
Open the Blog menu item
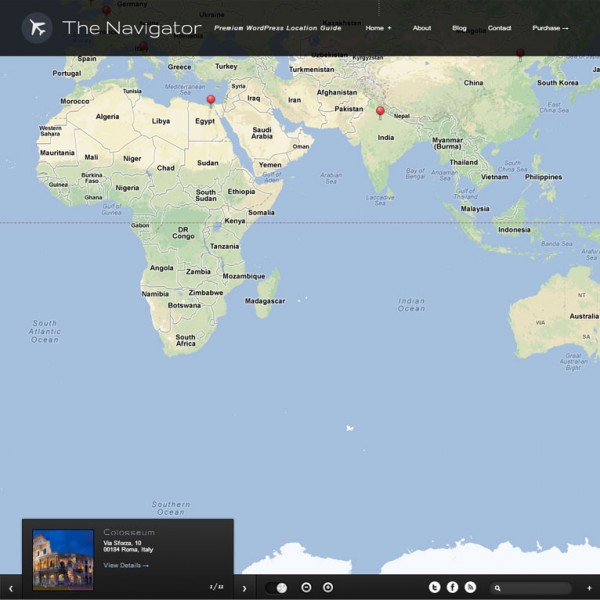pos(459,28)
